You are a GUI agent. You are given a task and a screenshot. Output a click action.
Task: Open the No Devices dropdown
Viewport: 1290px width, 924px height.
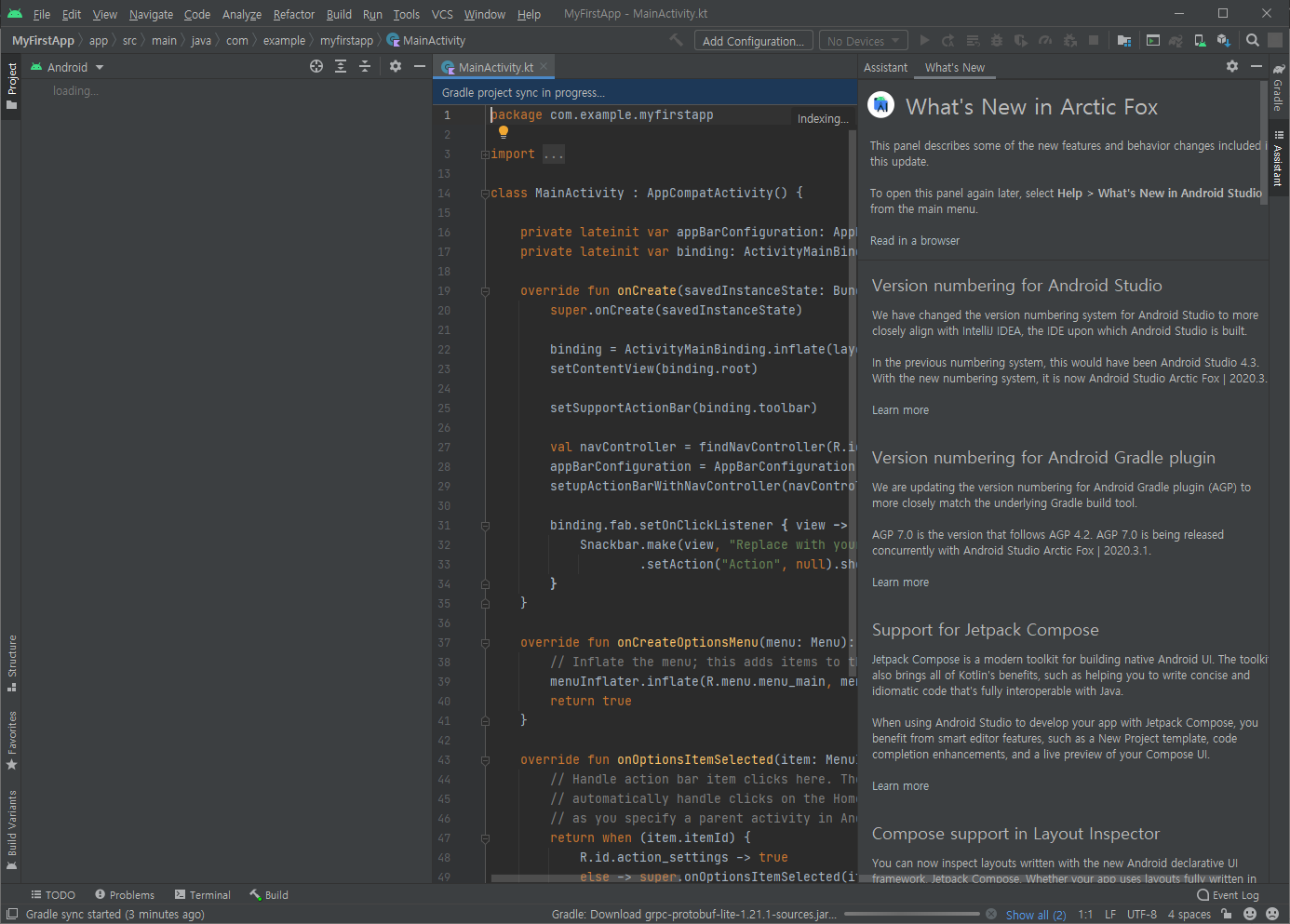pos(863,41)
